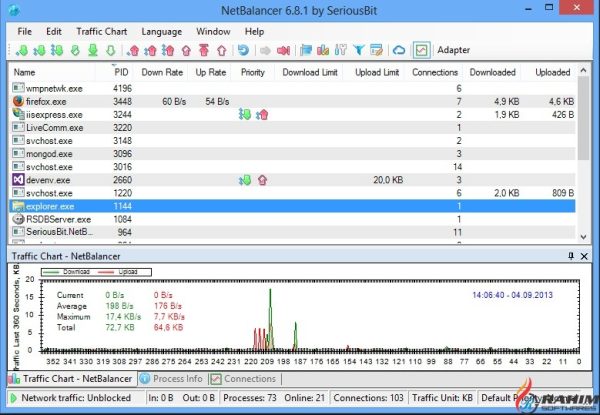Screen dimensions: 600x415
Task: Click the process list vertical scrollbar thumb
Action: coord(583,118)
